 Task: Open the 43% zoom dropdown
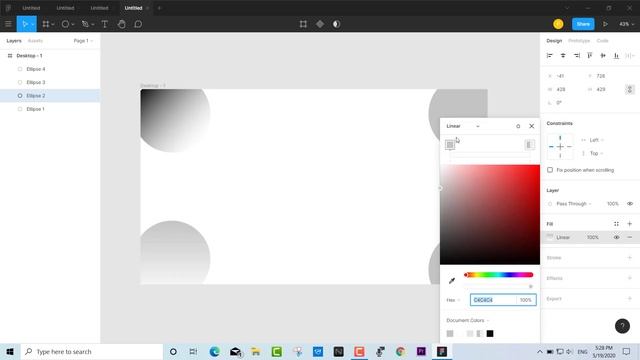pos(627,24)
